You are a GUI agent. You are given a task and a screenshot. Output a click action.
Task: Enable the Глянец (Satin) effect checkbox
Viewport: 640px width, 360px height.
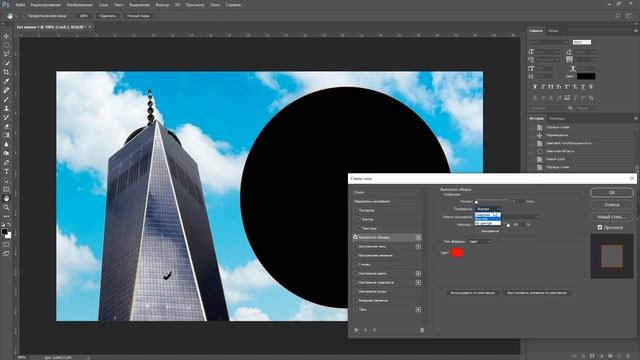pos(356,264)
